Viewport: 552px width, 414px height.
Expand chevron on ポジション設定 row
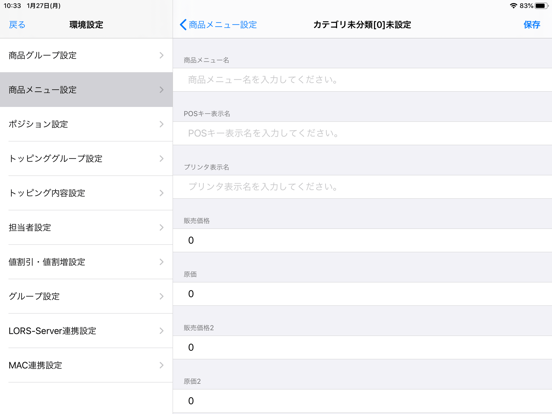point(161,124)
